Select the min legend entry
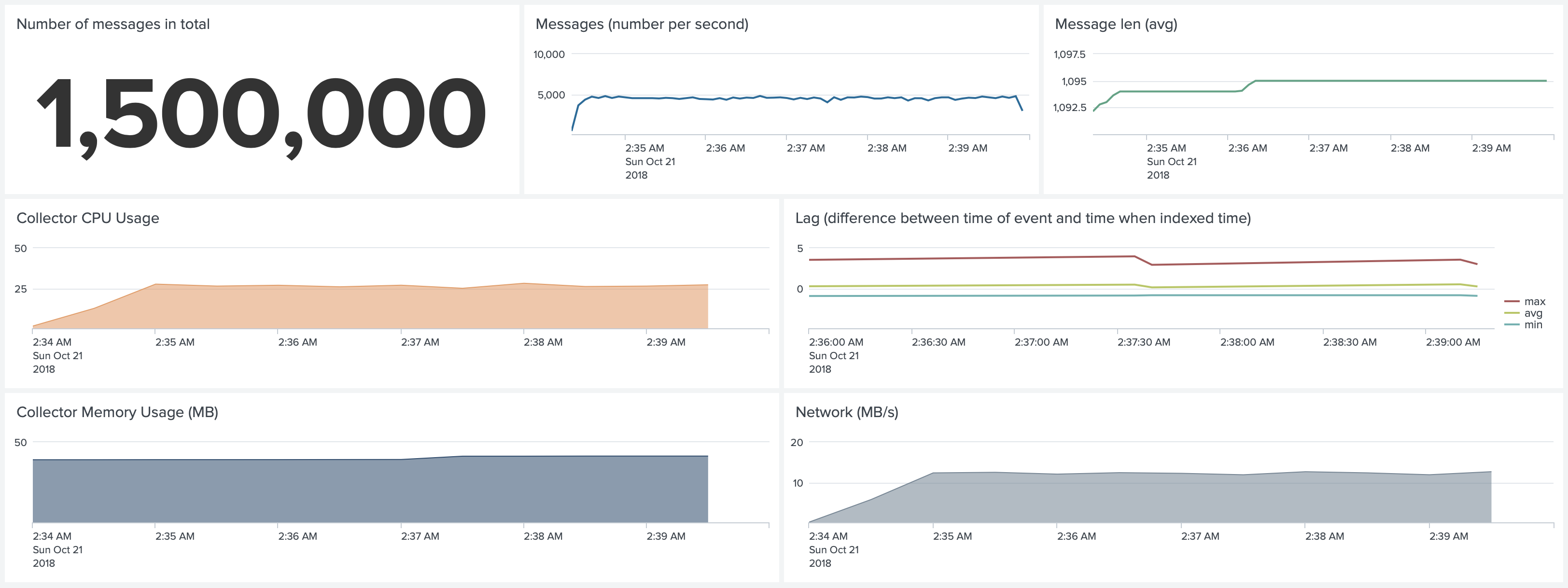The height and width of the screenshot is (588, 1568). [1533, 324]
